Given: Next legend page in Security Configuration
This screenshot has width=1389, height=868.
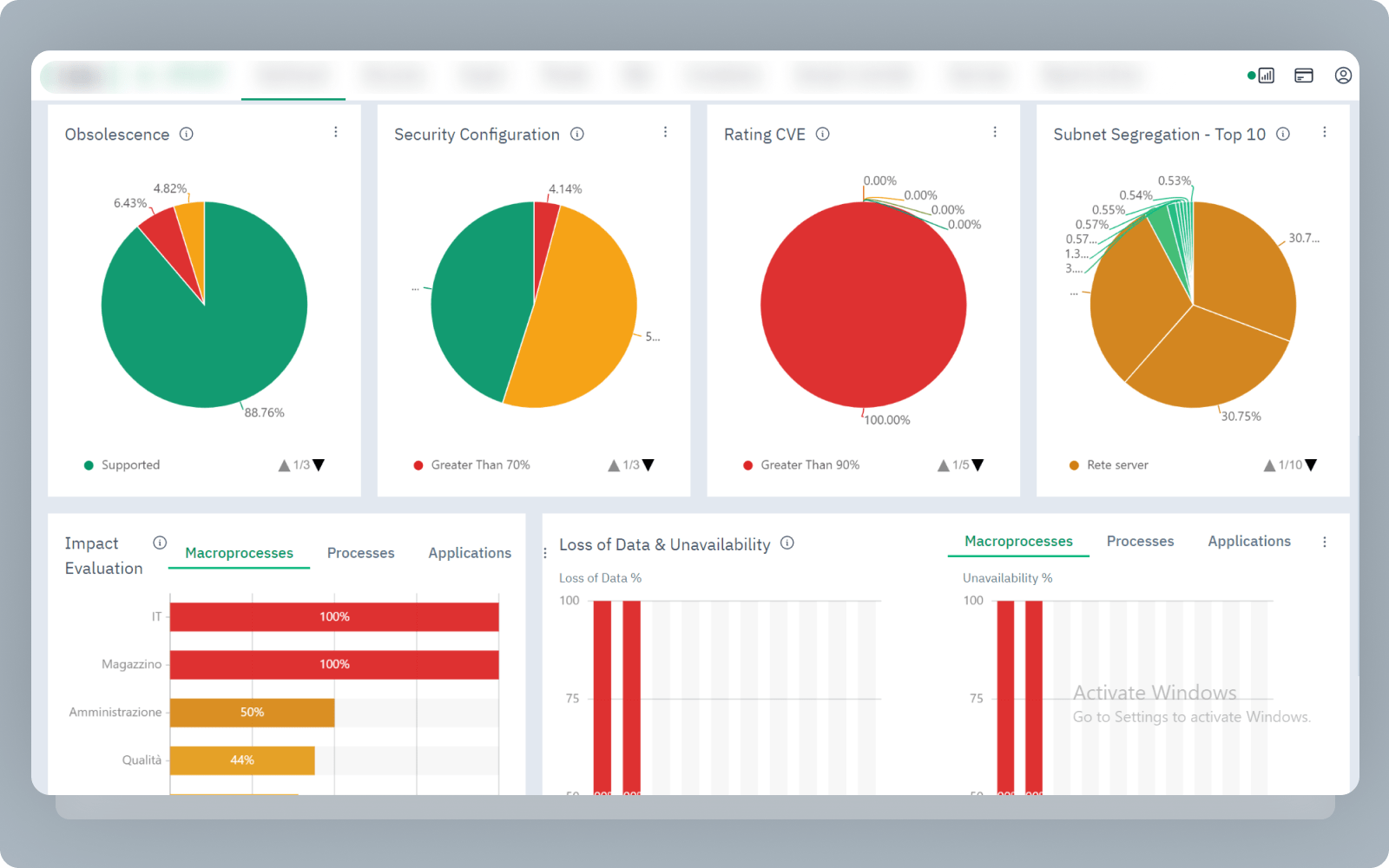Looking at the screenshot, I should pos(648,465).
